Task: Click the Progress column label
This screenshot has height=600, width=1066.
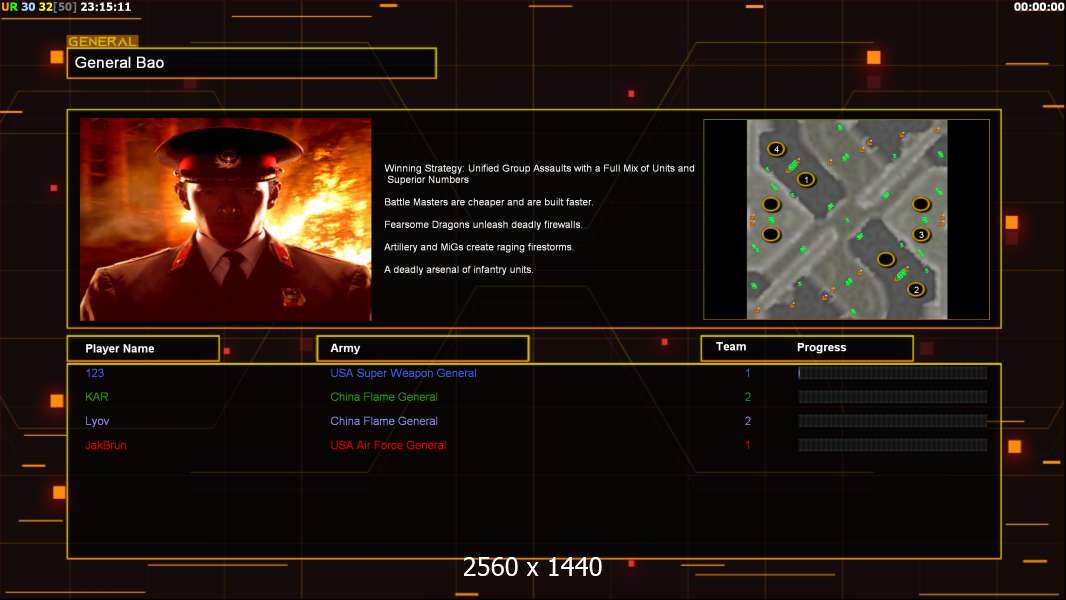Action: 821,347
